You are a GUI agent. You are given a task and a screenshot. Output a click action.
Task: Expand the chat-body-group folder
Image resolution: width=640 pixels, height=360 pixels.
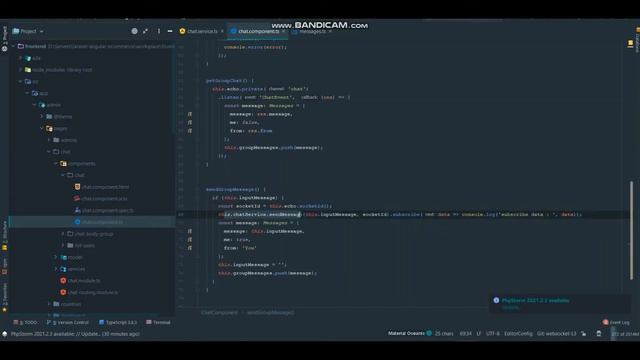click(63, 234)
